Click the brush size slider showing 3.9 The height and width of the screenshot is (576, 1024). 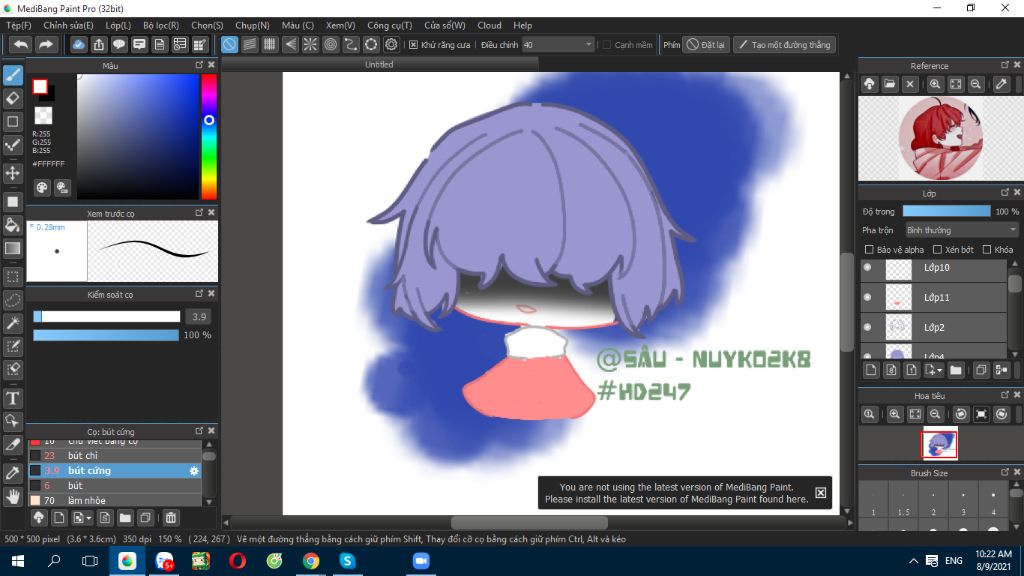click(x=107, y=317)
